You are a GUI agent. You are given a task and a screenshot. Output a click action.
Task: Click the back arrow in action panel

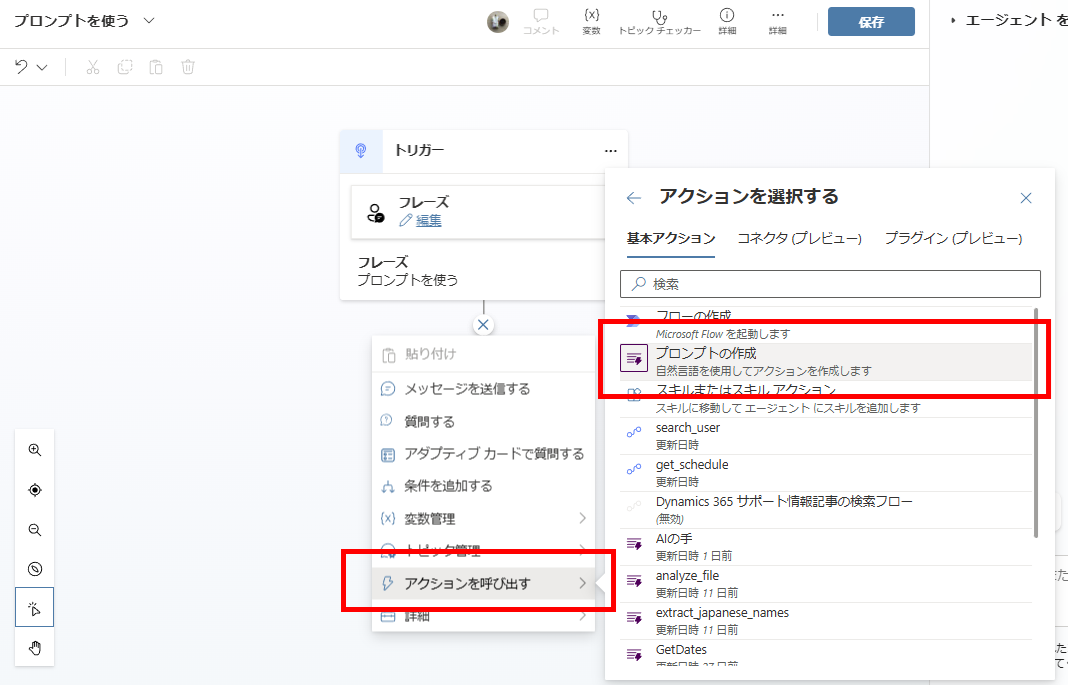tap(633, 198)
